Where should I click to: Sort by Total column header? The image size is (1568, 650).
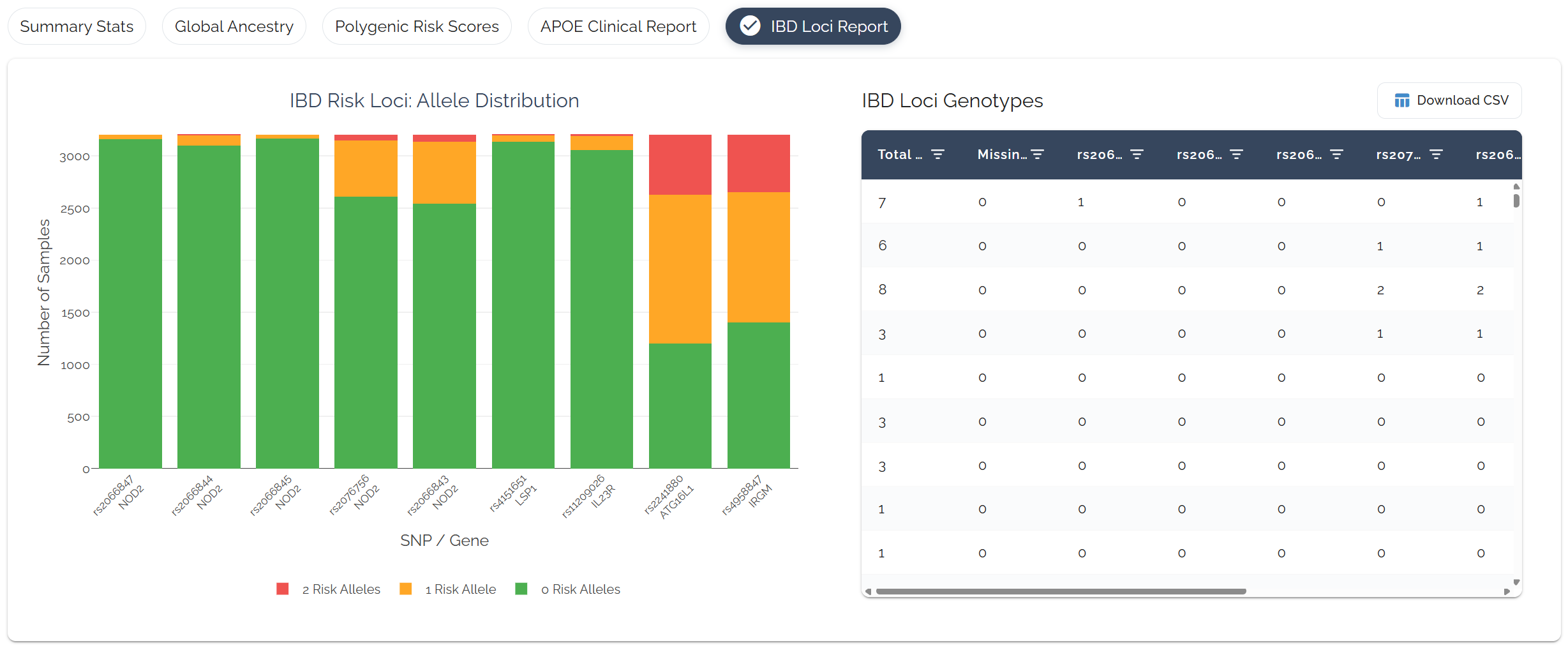900,155
